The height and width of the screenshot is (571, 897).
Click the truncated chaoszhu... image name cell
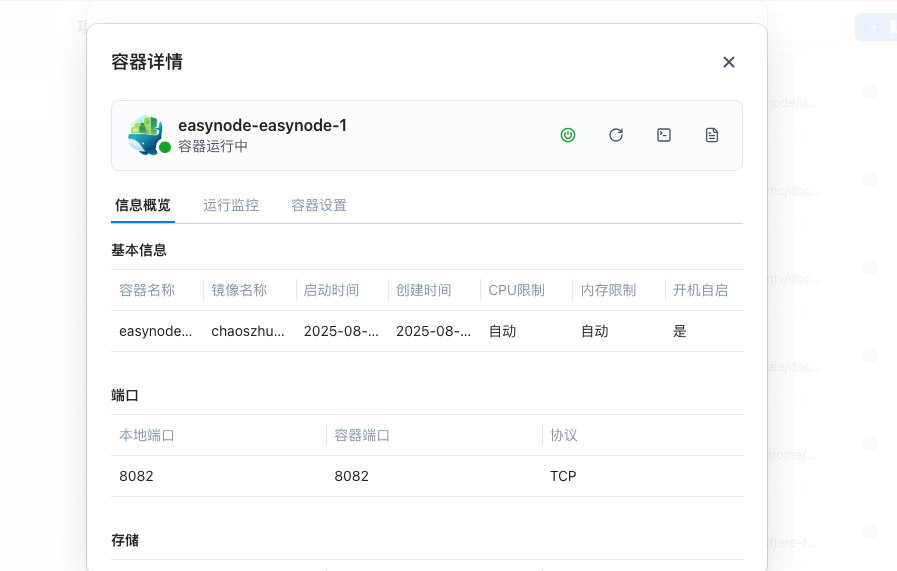coord(248,331)
